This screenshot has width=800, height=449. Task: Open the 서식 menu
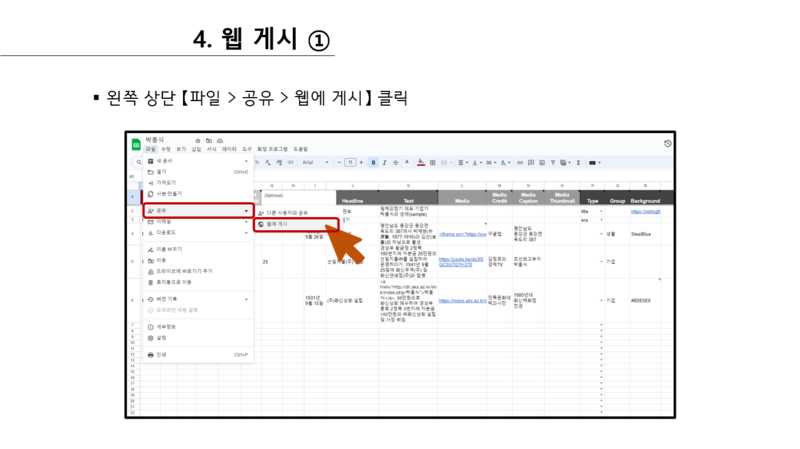tap(212, 149)
